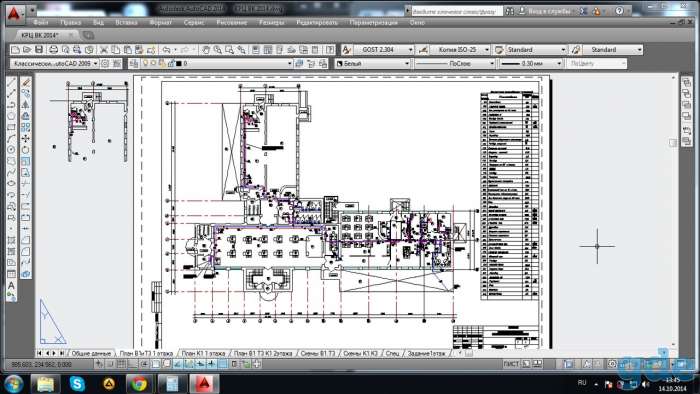Select the Explode modify tool
The height and width of the screenshot is (394, 700).
click(x=26, y=274)
